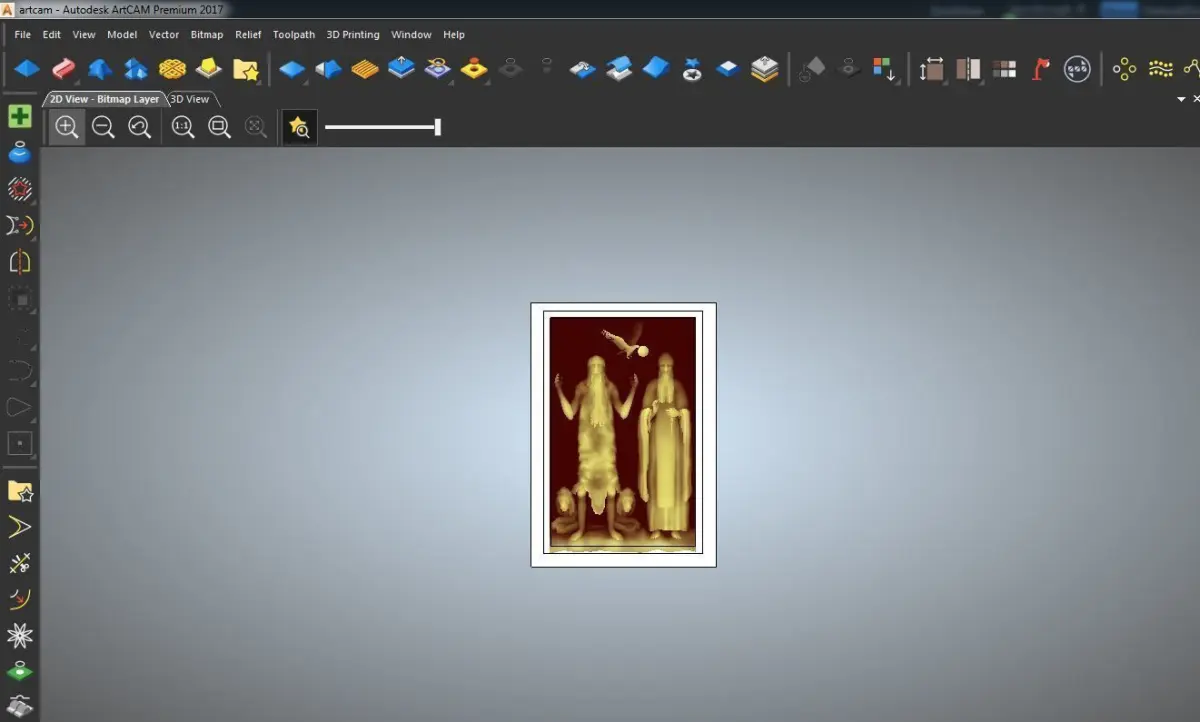This screenshot has width=1200, height=722.
Task: Click the Zoom Out magnifier tool
Action: pyautogui.click(x=103, y=127)
